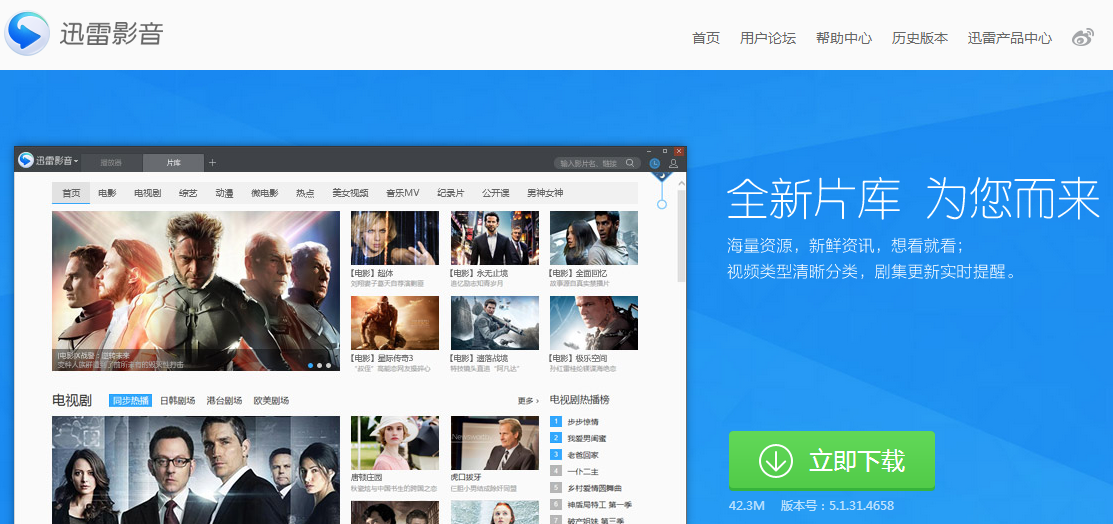Click the 迅雷影音 site logo in the header
This screenshot has width=1113, height=524.
point(84,33)
